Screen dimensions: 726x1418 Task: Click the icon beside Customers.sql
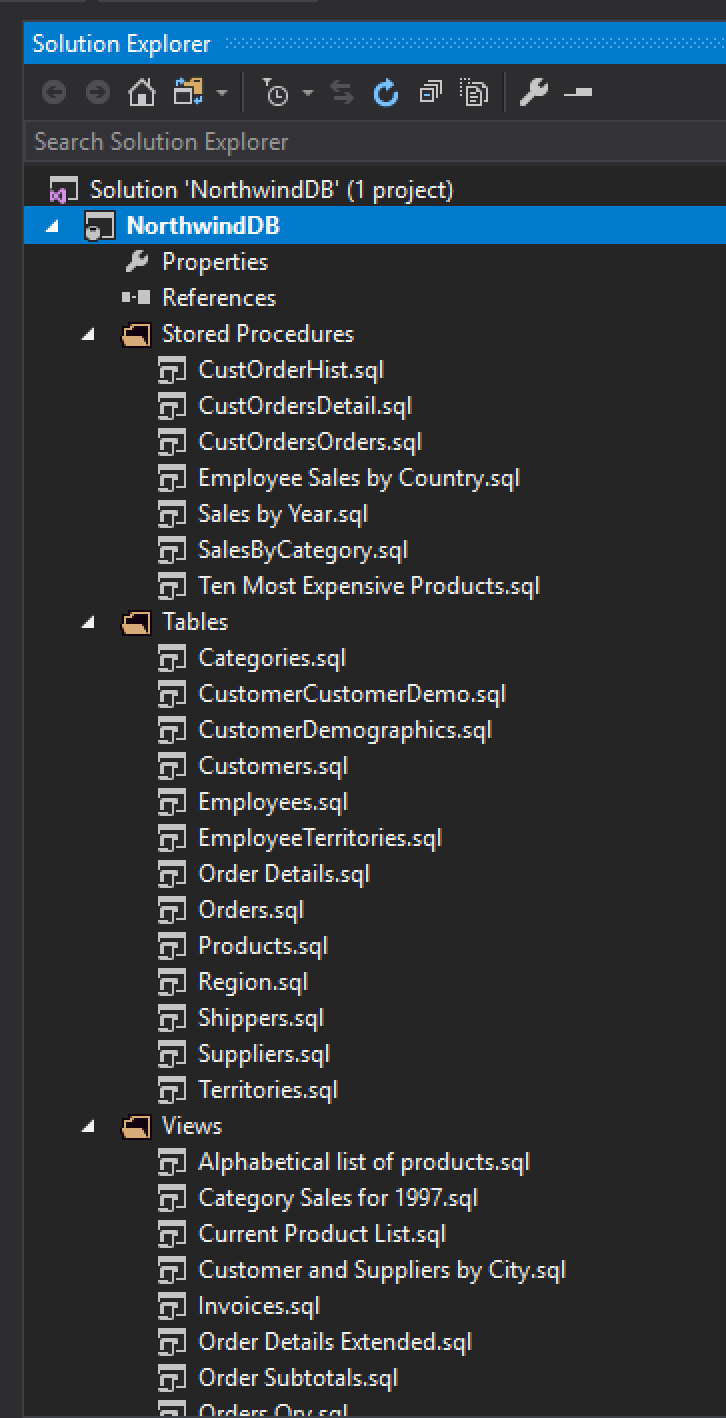point(172,766)
